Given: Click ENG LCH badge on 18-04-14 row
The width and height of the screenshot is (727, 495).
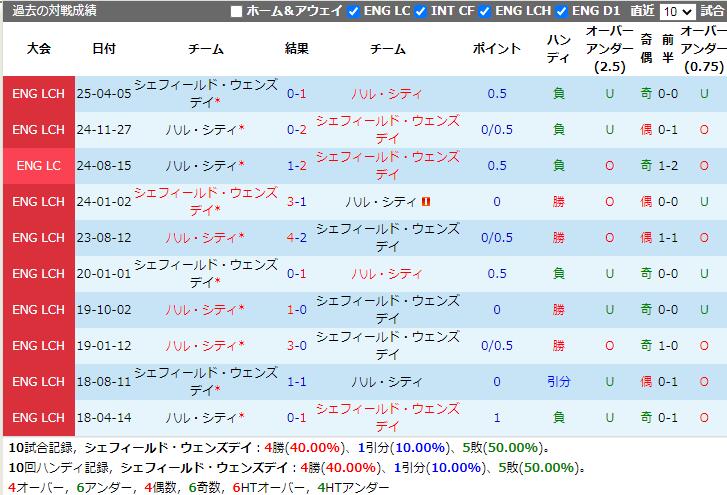Looking at the screenshot, I should coord(38,418).
